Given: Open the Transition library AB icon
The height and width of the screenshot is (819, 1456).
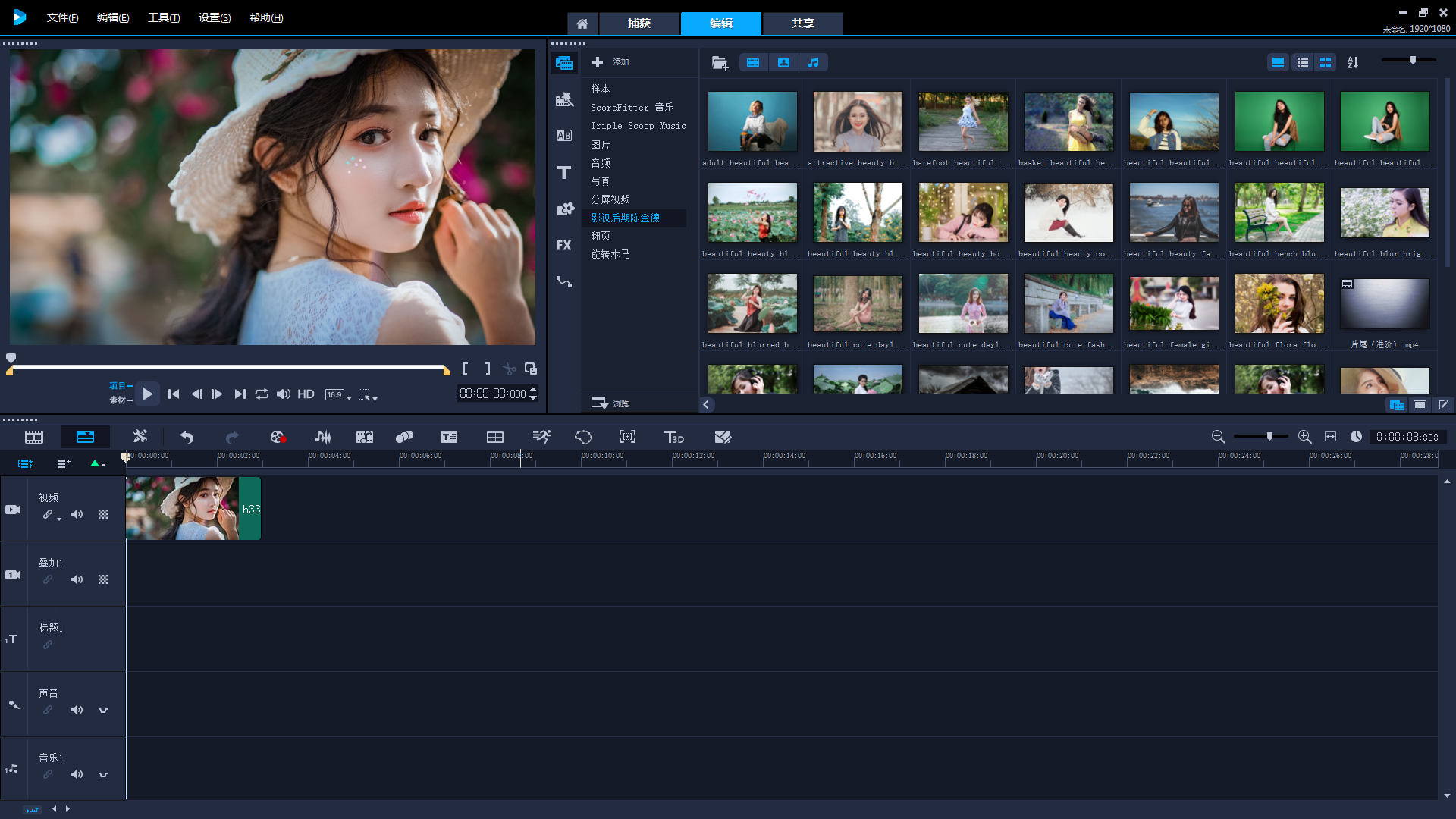Looking at the screenshot, I should pos(564,136).
